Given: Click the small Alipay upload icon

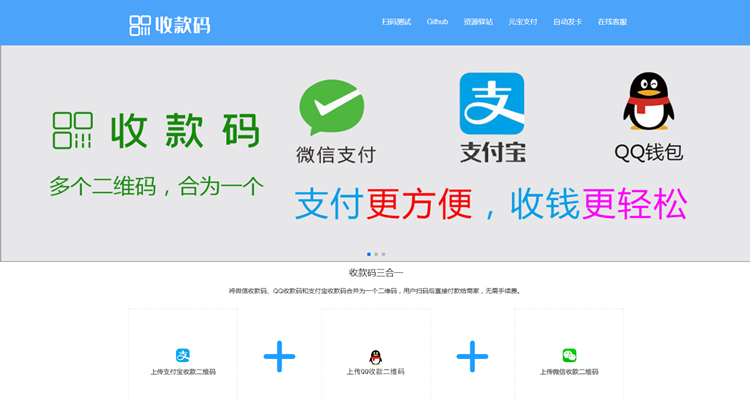Looking at the screenshot, I should (x=183, y=355).
